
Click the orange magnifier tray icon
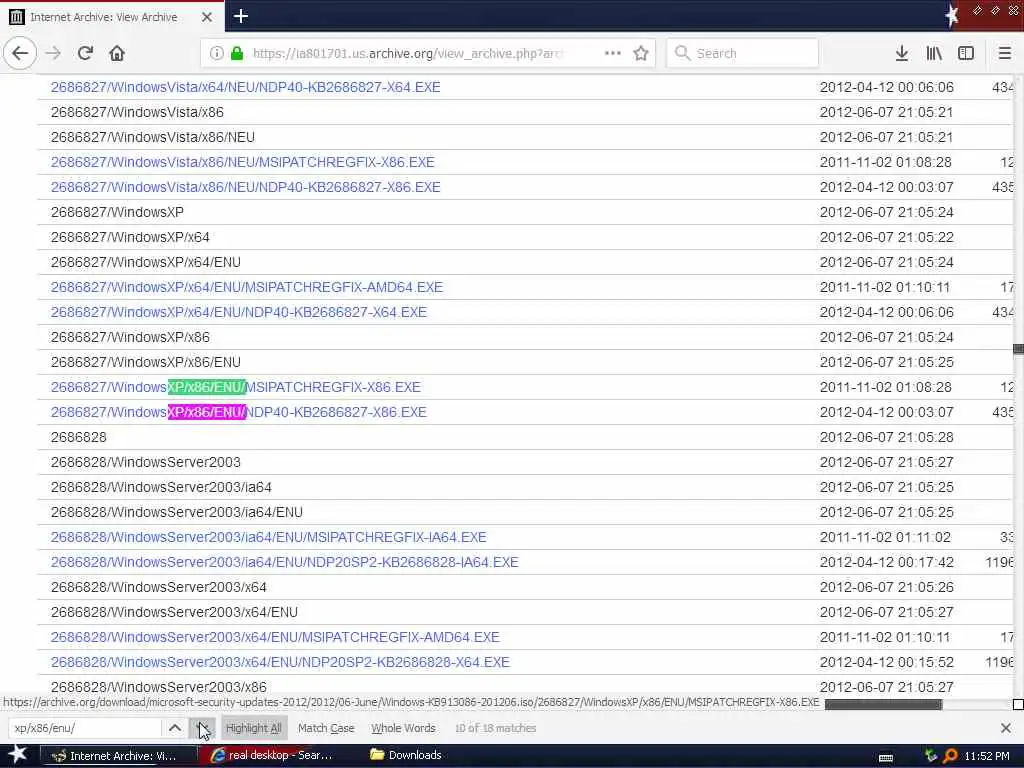[x=950, y=756]
